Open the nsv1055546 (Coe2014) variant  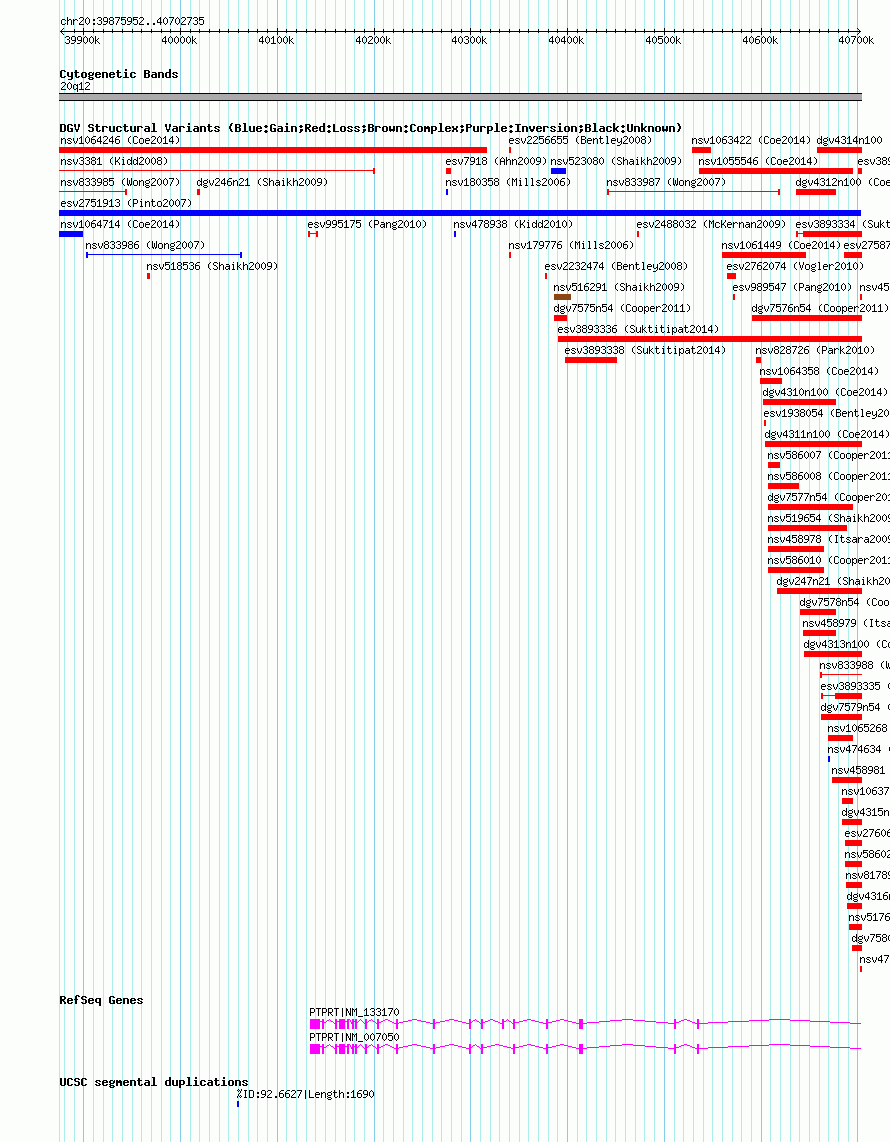pyautogui.click(x=758, y=162)
